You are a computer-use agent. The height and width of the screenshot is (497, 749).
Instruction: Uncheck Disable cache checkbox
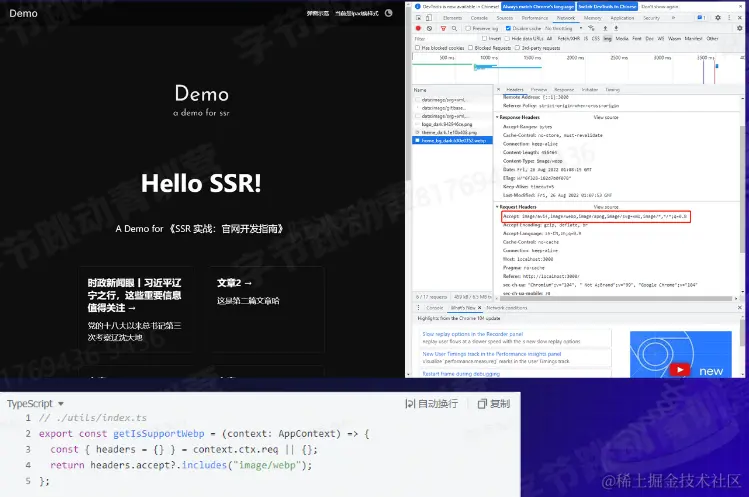click(508, 28)
